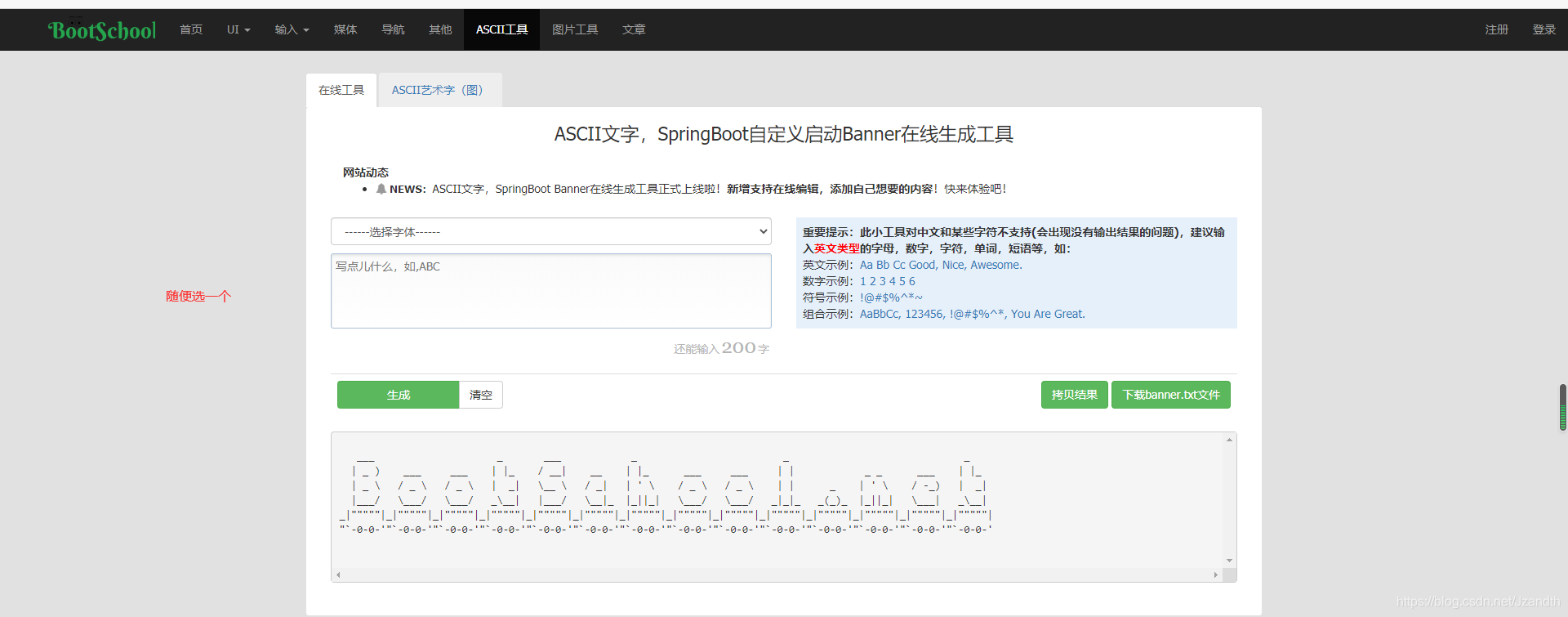Open the 媒体 nav item
The width and height of the screenshot is (1568, 617).
click(x=345, y=29)
